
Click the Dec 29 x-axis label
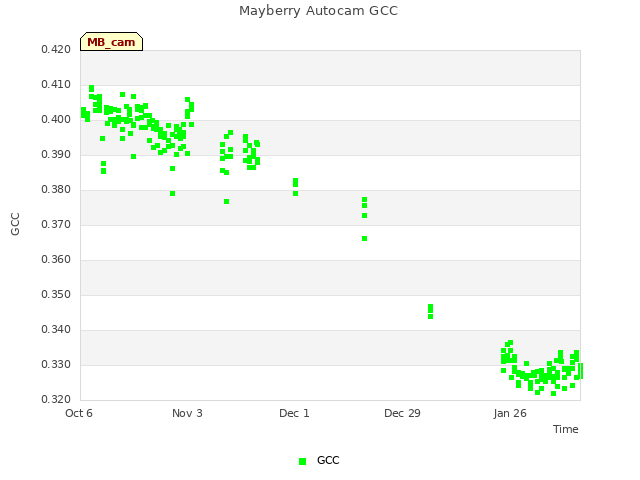click(x=402, y=413)
